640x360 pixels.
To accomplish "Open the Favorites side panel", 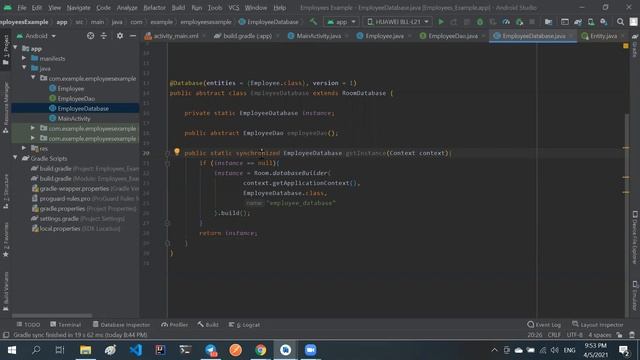I will point(6,240).
